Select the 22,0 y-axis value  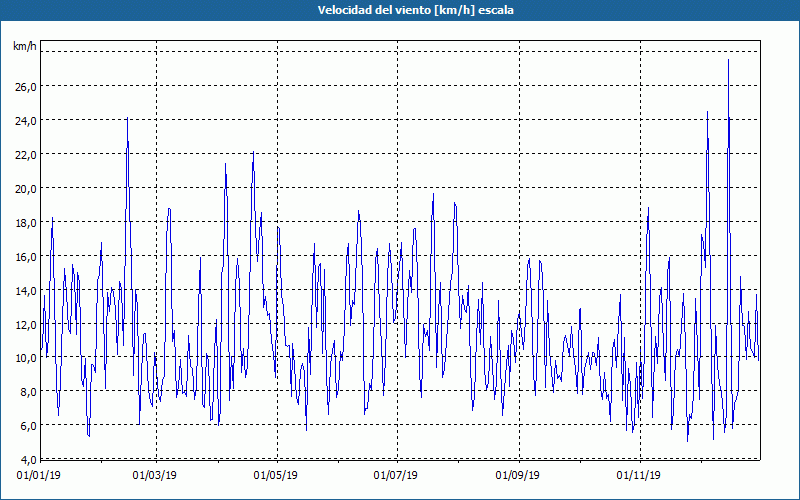coord(26,155)
